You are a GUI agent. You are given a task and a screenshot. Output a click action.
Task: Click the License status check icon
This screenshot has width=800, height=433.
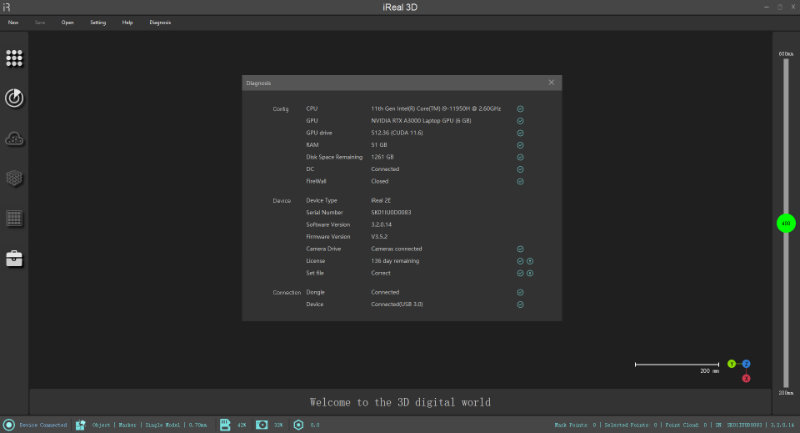coord(520,261)
